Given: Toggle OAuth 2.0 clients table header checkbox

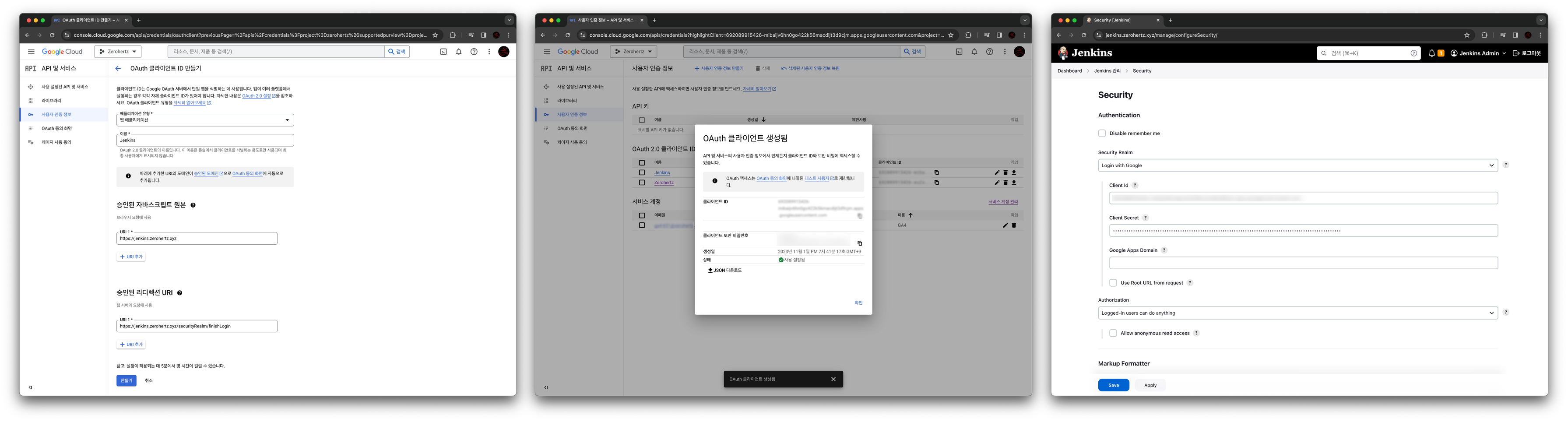Looking at the screenshot, I should click(x=642, y=162).
